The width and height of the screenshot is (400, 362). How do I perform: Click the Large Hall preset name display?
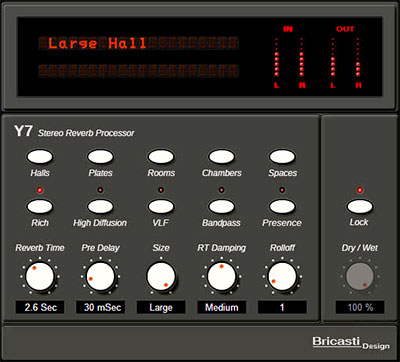[138, 43]
